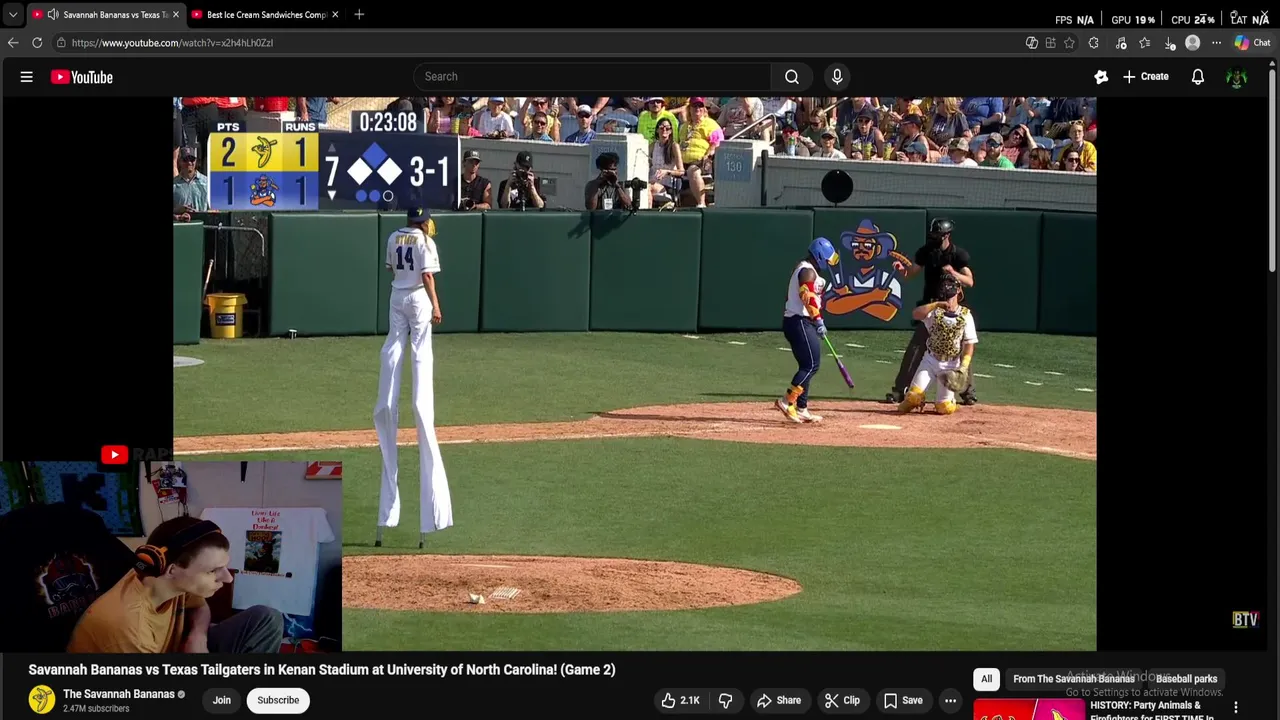Save the video to a playlist
This screenshot has width=1280, height=720.
(x=902, y=700)
